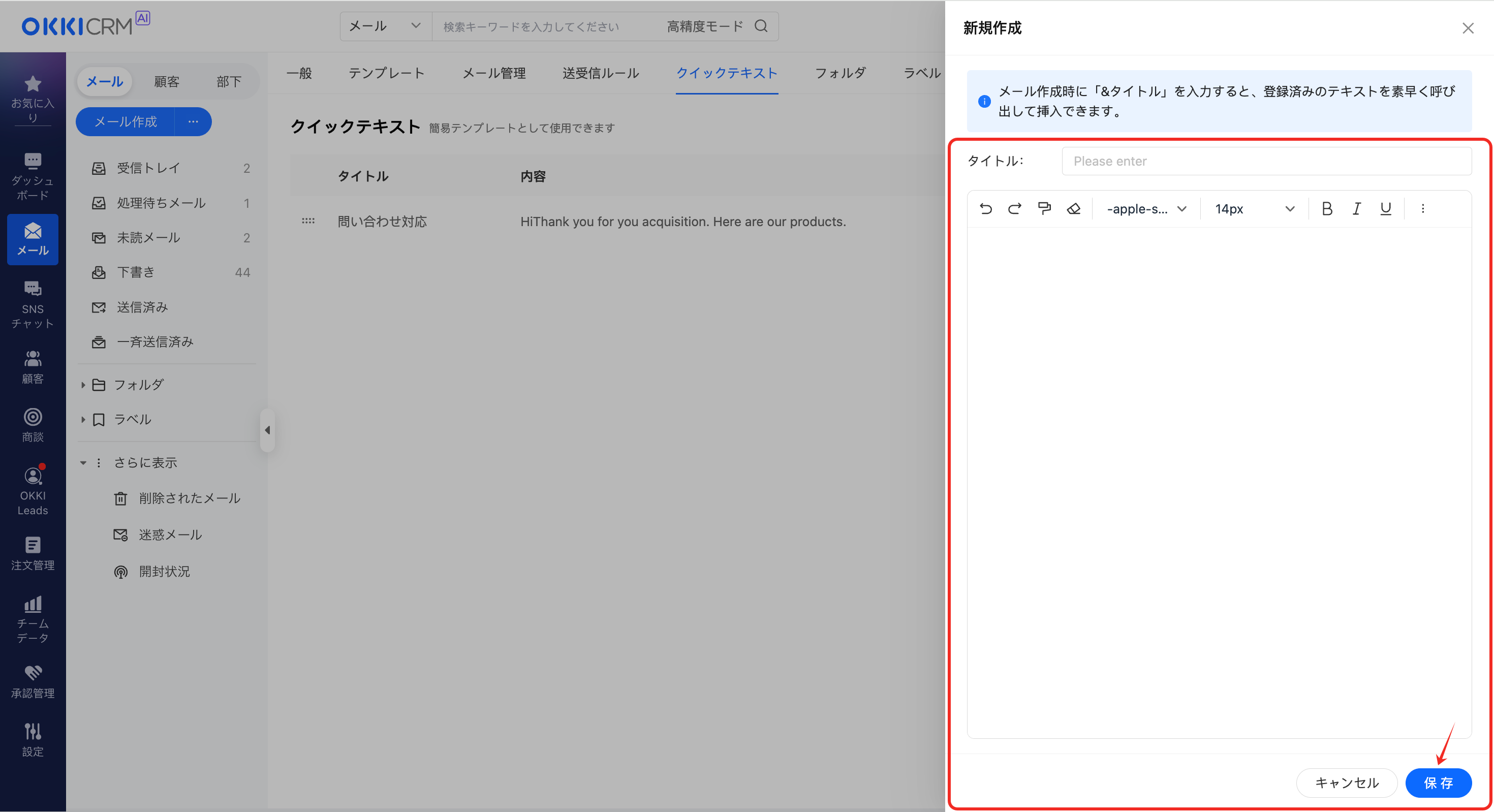This screenshot has width=1494, height=812.
Task: Toggle 高精度モード in the search bar
Action: point(705,27)
